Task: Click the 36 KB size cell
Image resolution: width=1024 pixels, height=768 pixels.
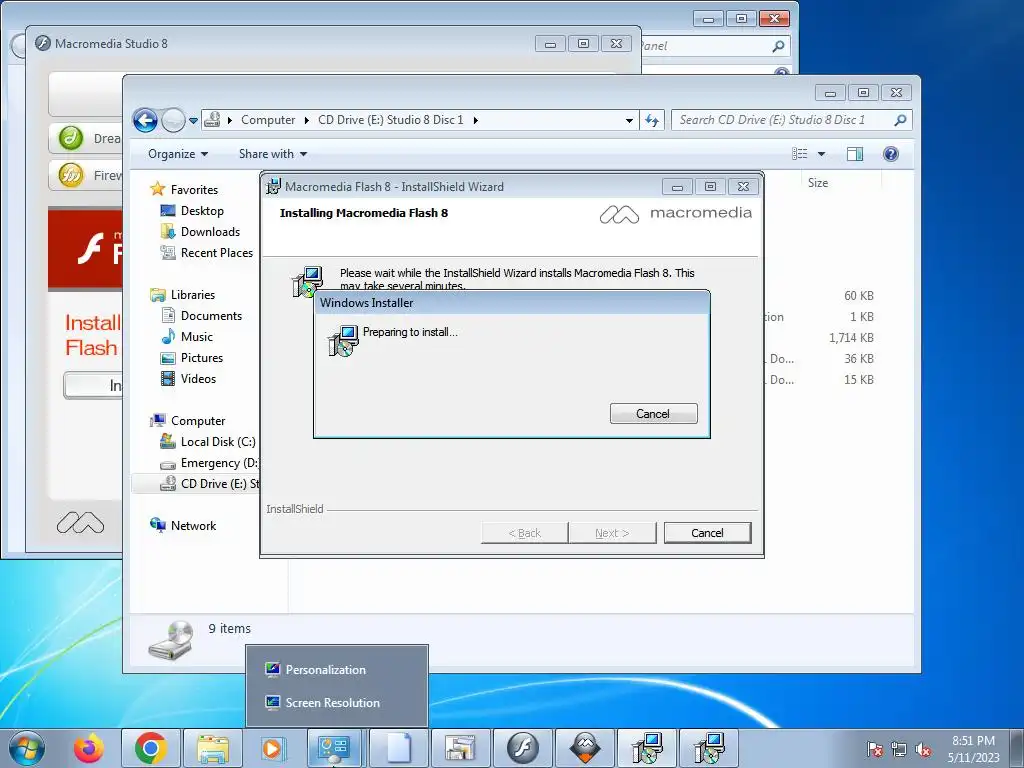Action: click(859, 359)
